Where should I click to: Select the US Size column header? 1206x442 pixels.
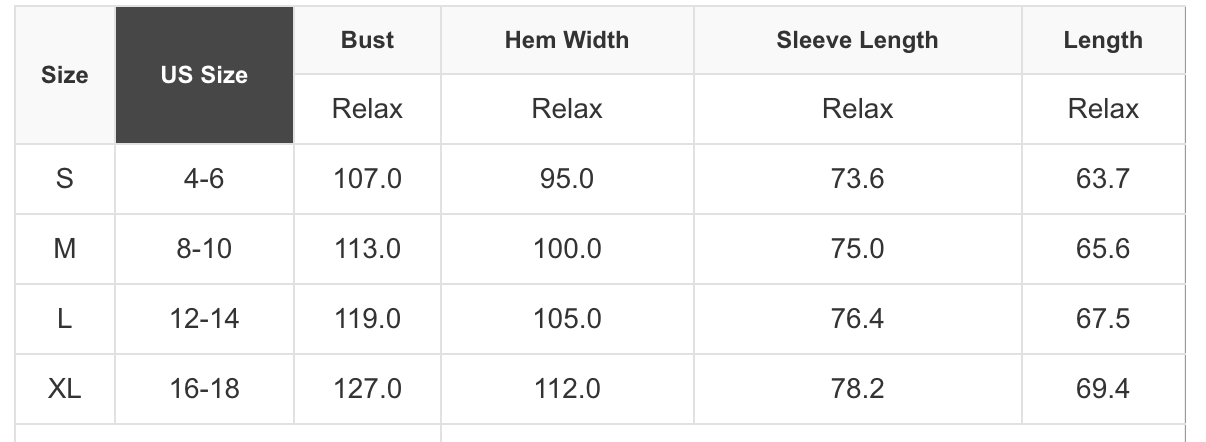(x=204, y=75)
